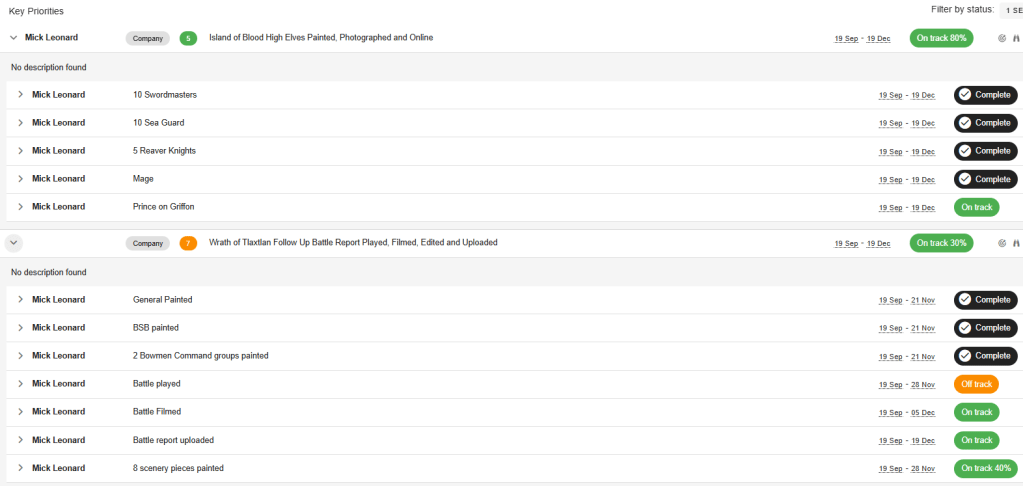1023x486 pixels.
Task: Click the On track 80% status badge
Action: click(941, 38)
